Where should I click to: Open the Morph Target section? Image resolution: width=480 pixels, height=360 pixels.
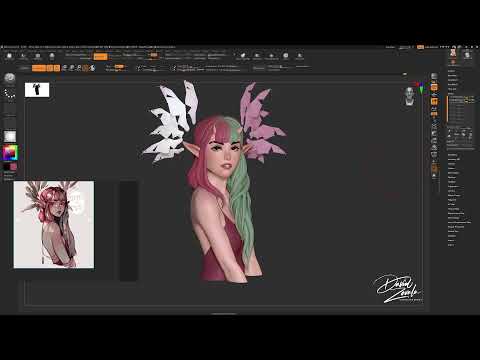453,195
